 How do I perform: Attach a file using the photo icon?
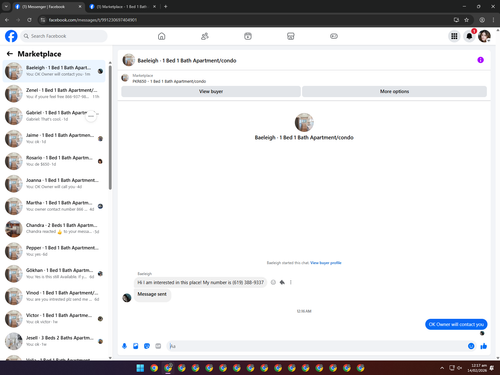(x=136, y=346)
